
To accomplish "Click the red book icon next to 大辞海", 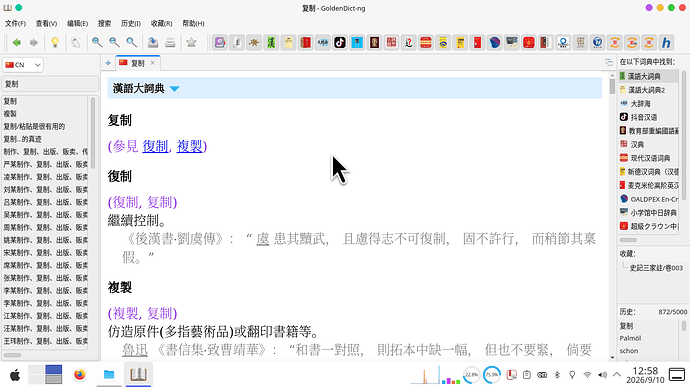I will point(305,42).
